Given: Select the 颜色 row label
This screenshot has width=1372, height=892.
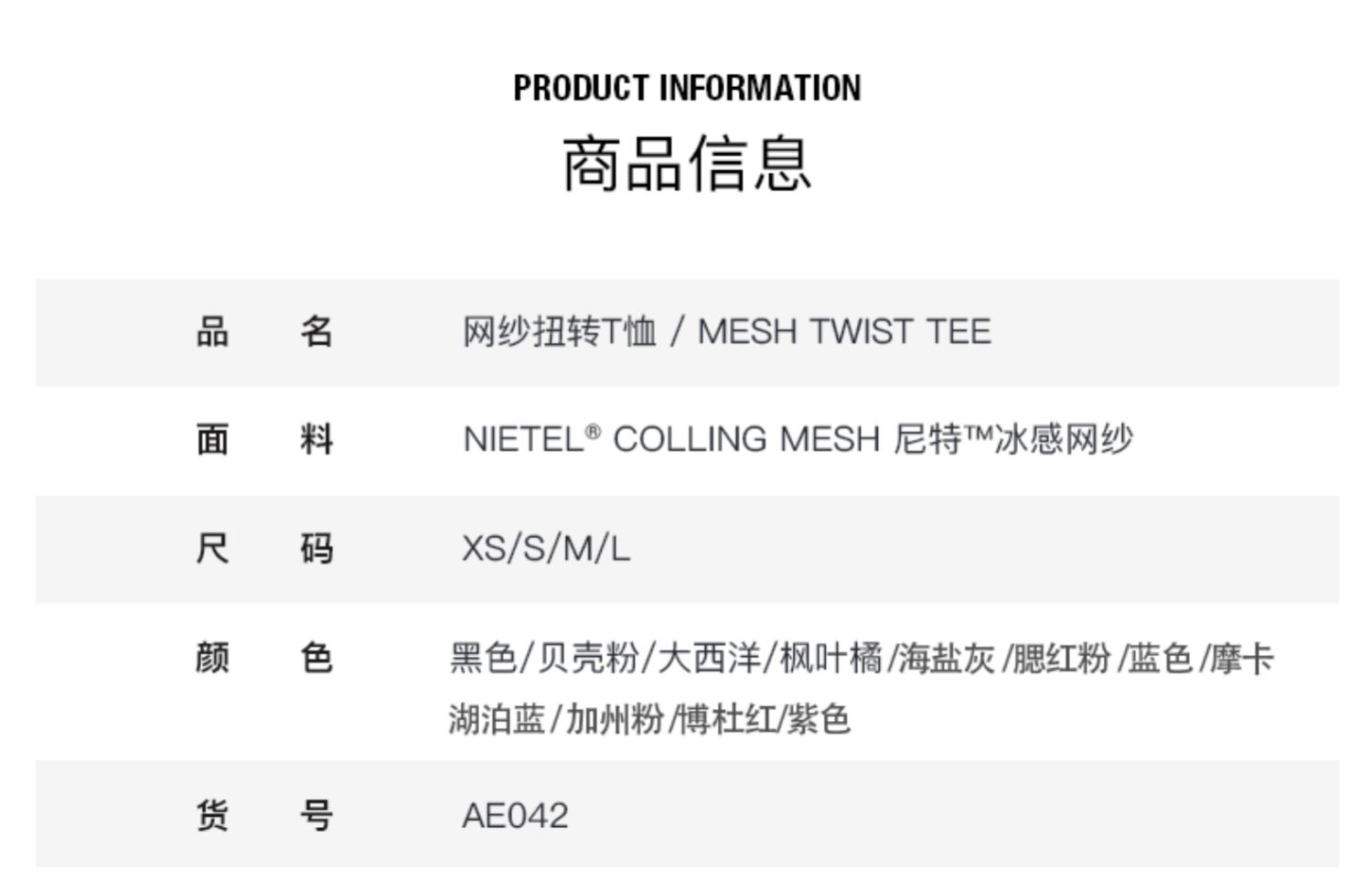Looking at the screenshot, I should tap(264, 658).
